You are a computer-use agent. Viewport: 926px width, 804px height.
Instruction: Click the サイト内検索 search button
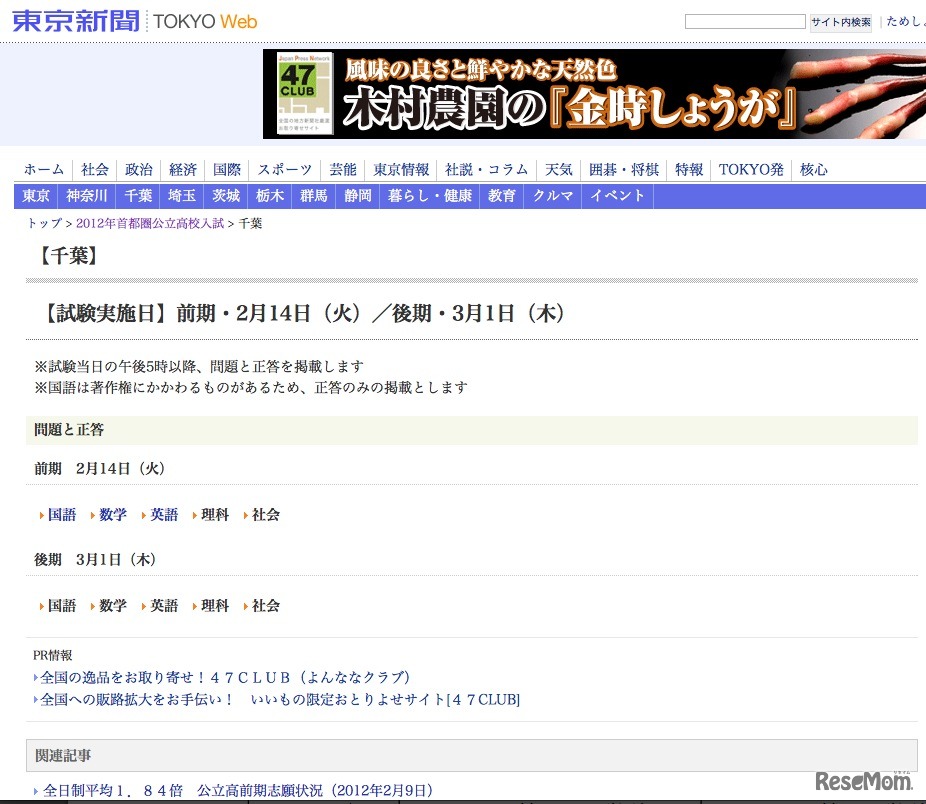840,21
